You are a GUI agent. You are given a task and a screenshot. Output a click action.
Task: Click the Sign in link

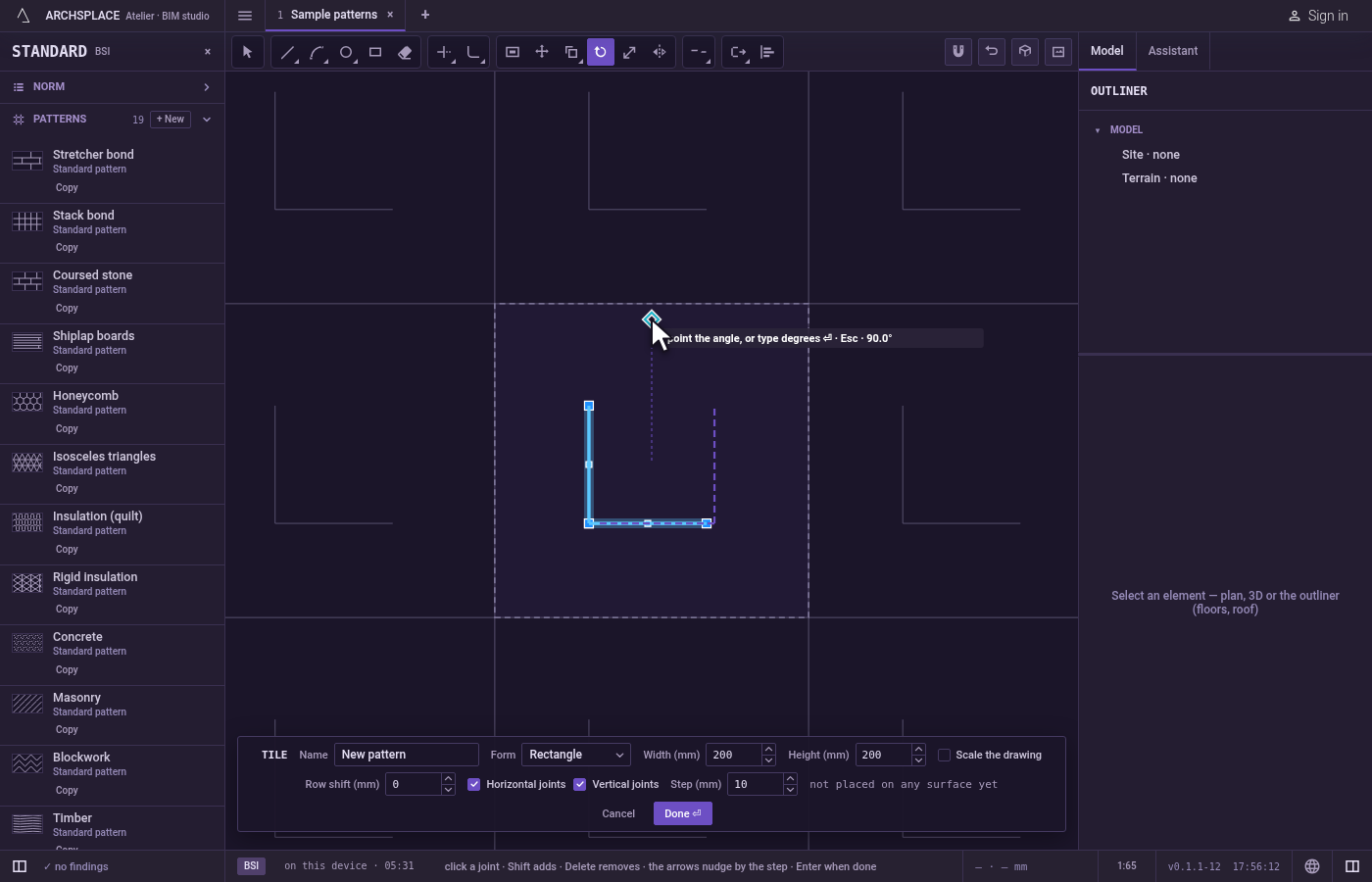pos(1318,16)
